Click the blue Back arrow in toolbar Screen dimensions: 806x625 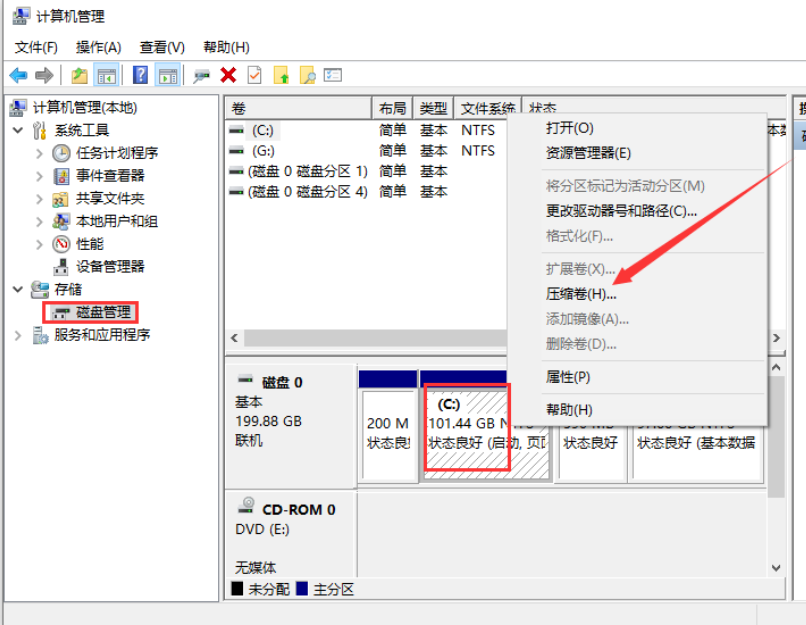click(18, 75)
